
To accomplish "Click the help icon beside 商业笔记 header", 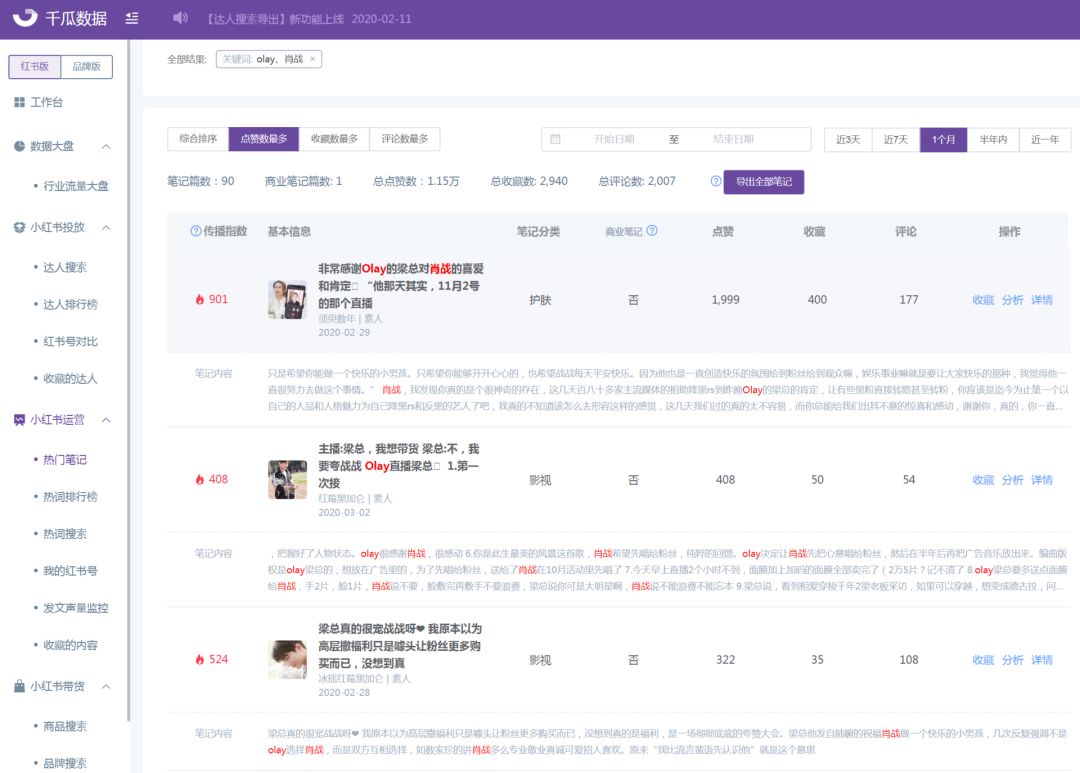I will [x=652, y=231].
